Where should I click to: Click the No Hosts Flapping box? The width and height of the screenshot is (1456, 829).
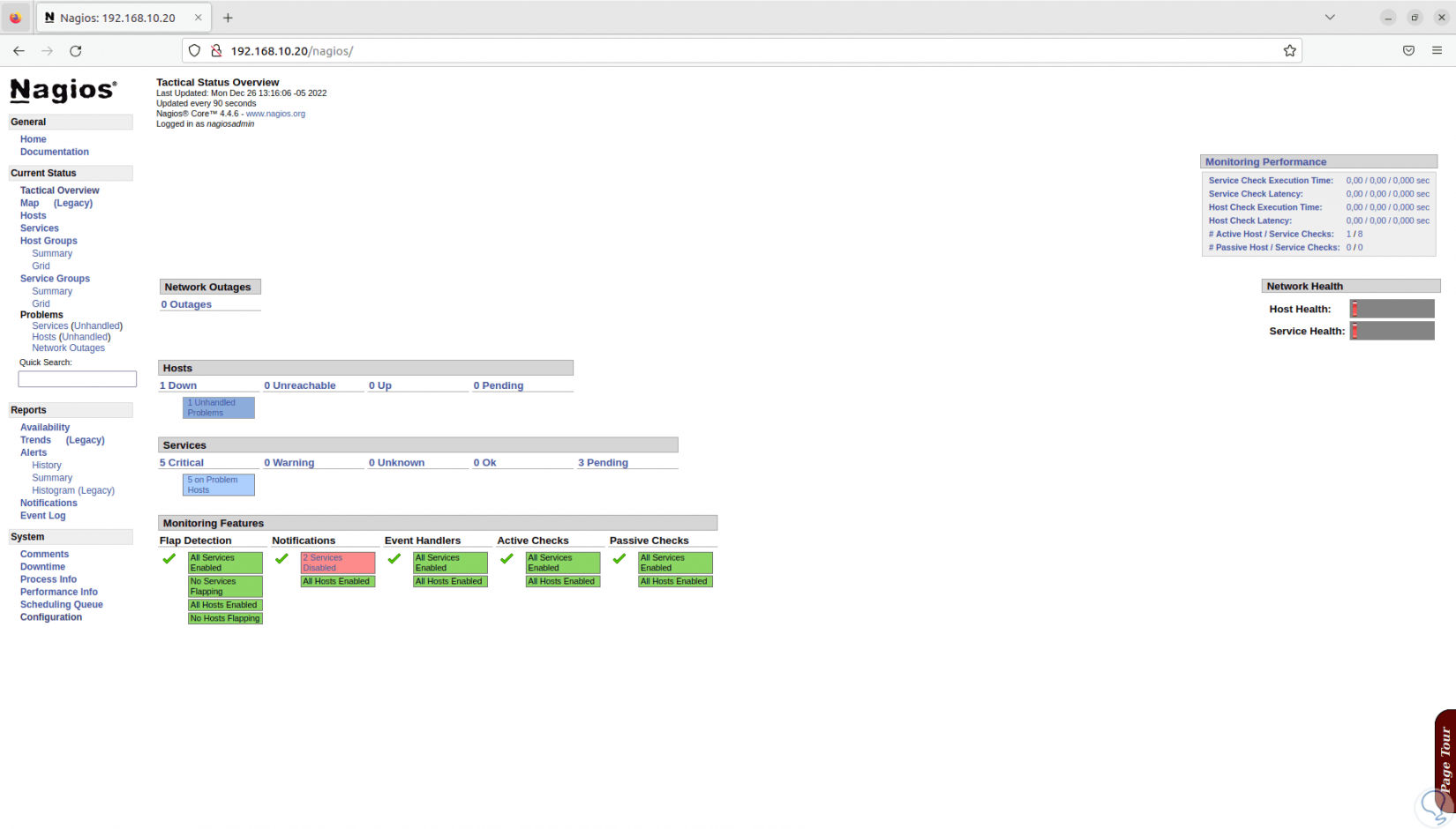[x=225, y=618]
